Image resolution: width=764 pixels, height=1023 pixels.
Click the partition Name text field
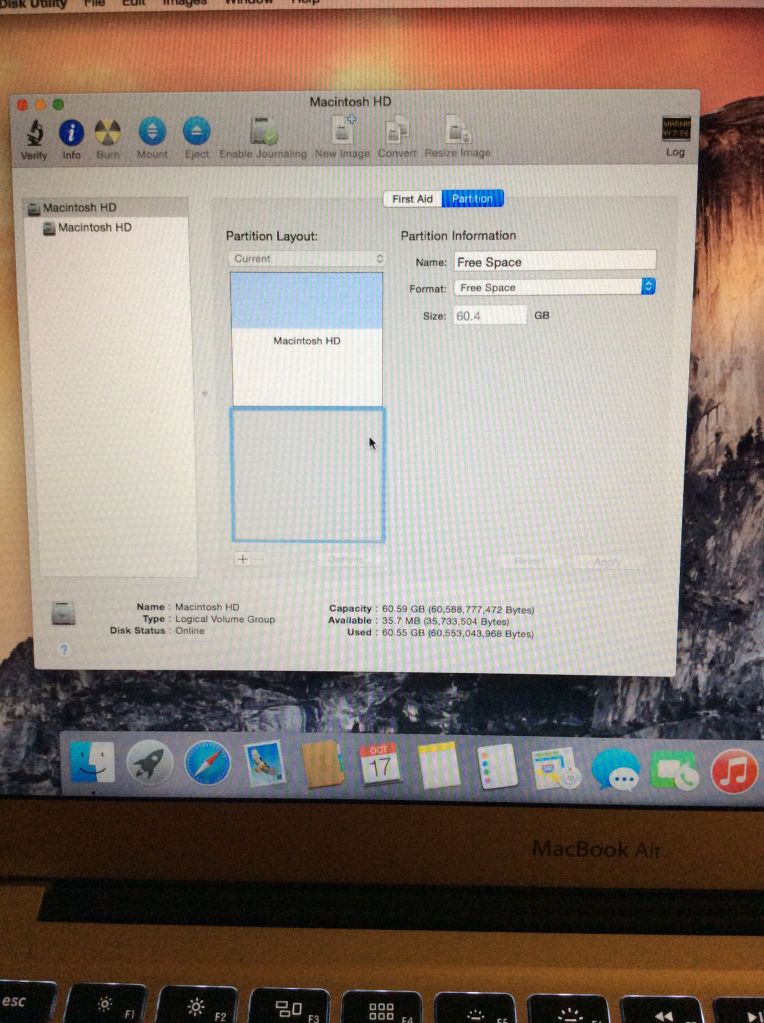tap(555, 261)
